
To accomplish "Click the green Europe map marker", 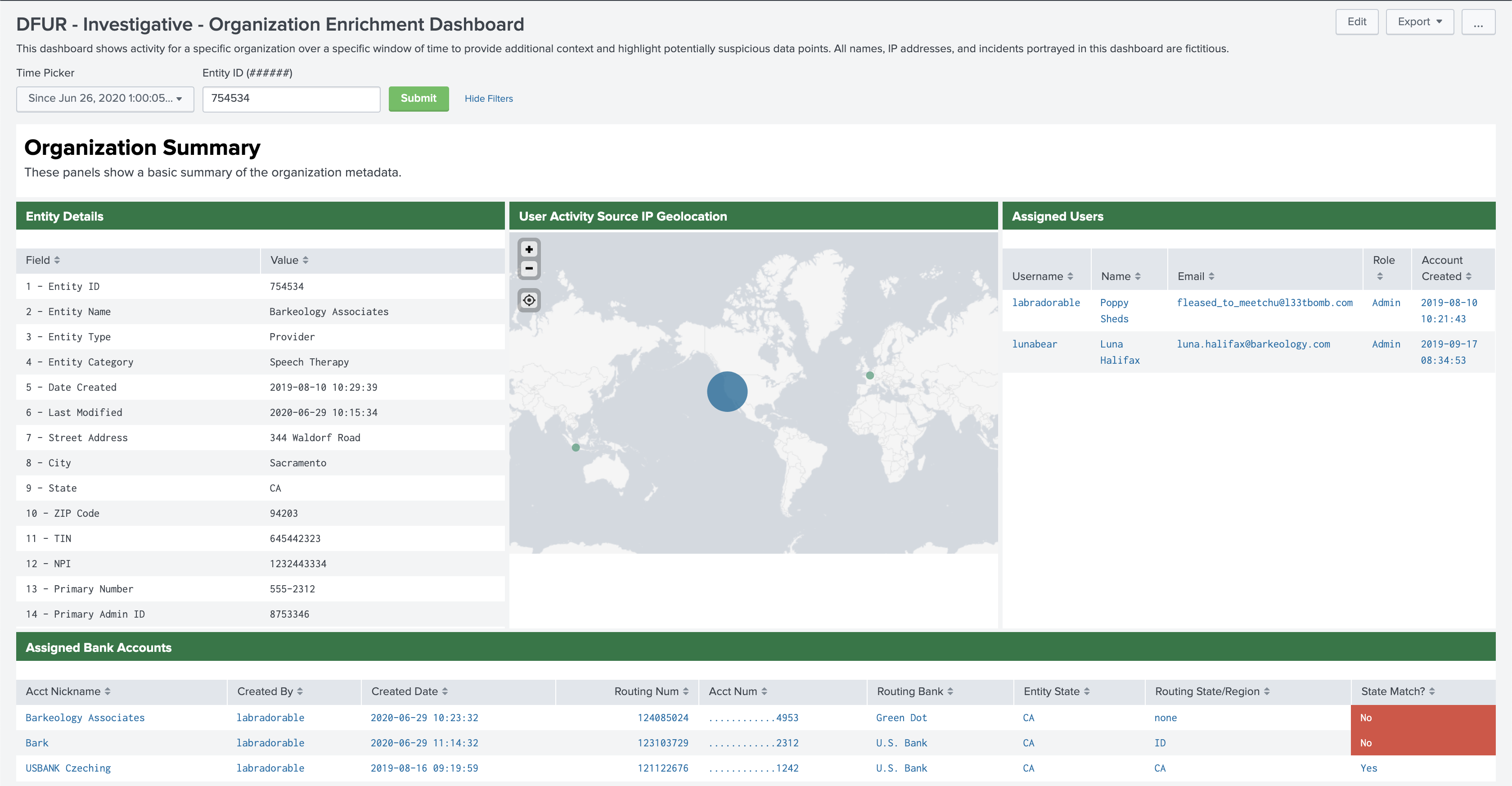I will pos(869,376).
